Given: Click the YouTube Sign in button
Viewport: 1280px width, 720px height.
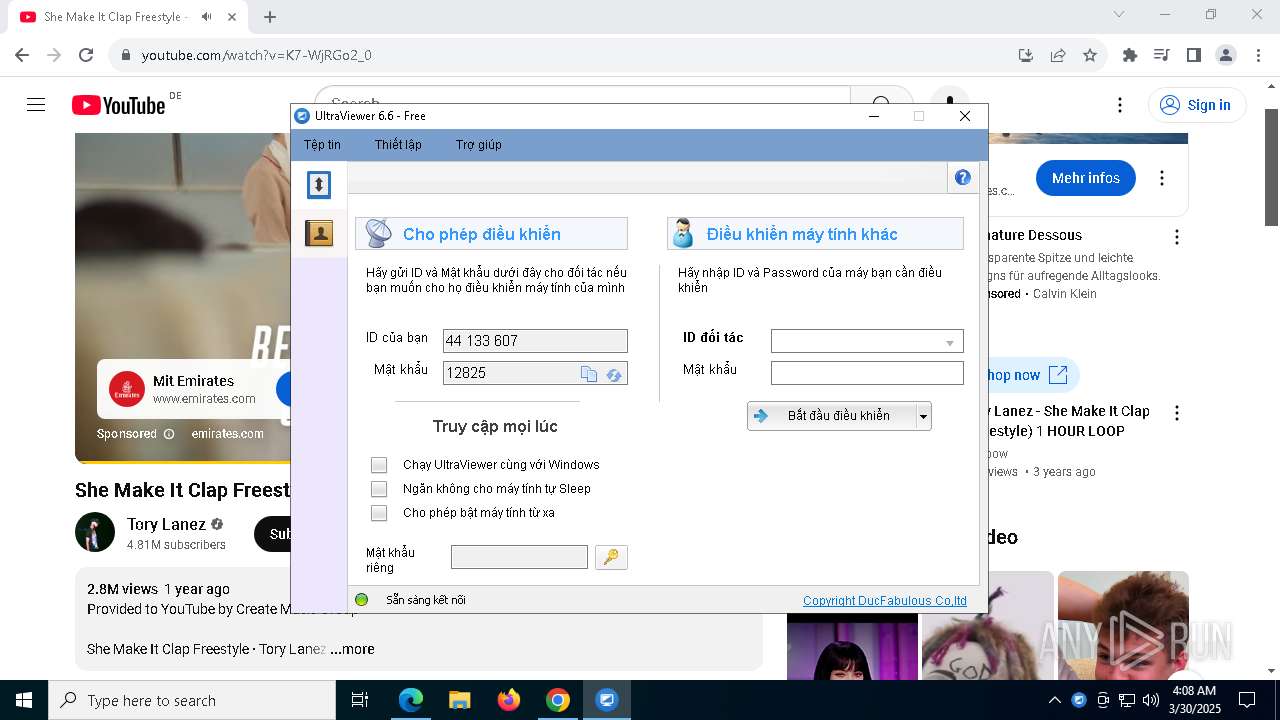Looking at the screenshot, I should click(1197, 105).
